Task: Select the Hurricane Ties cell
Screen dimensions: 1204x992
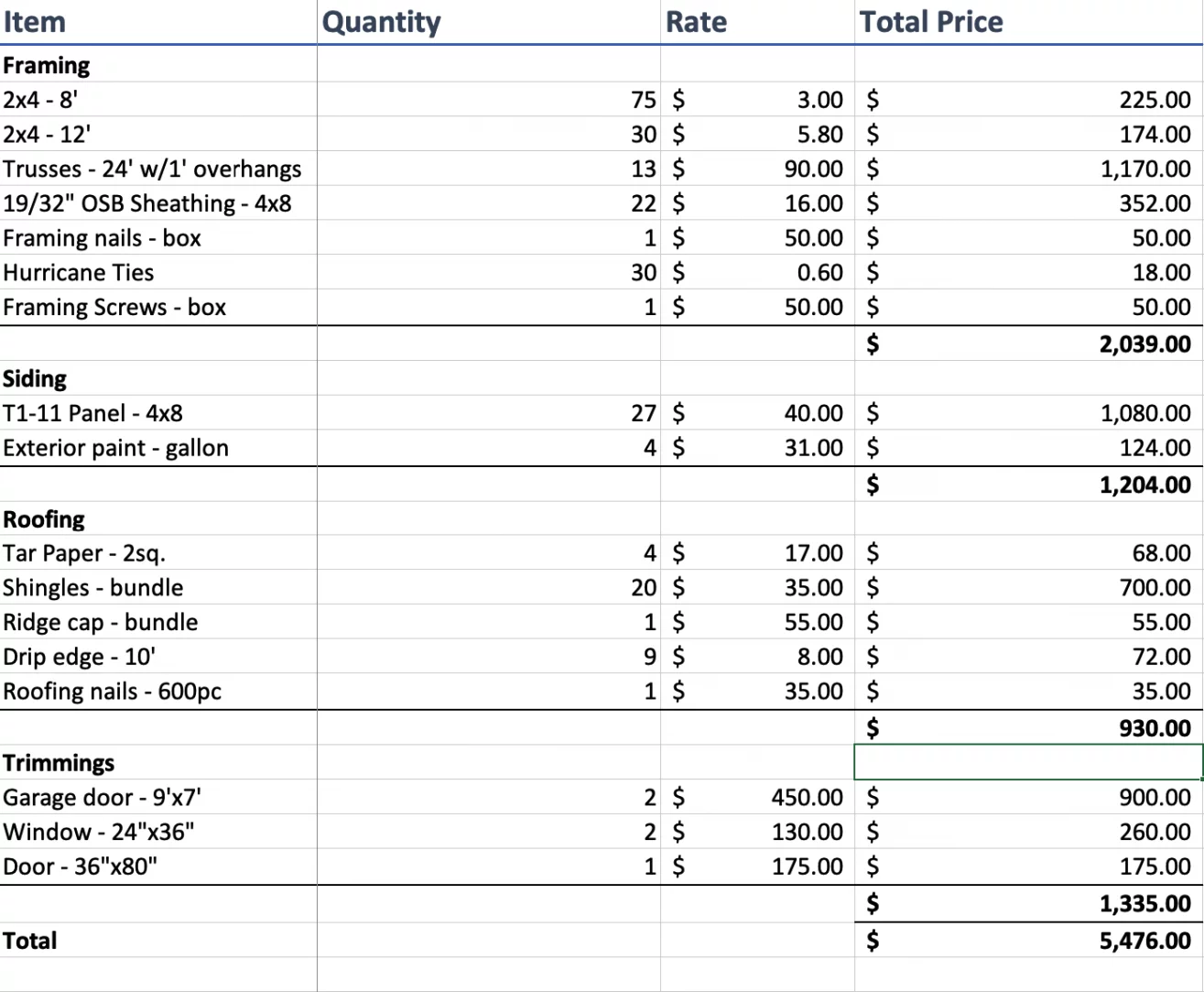Action: click(x=158, y=273)
